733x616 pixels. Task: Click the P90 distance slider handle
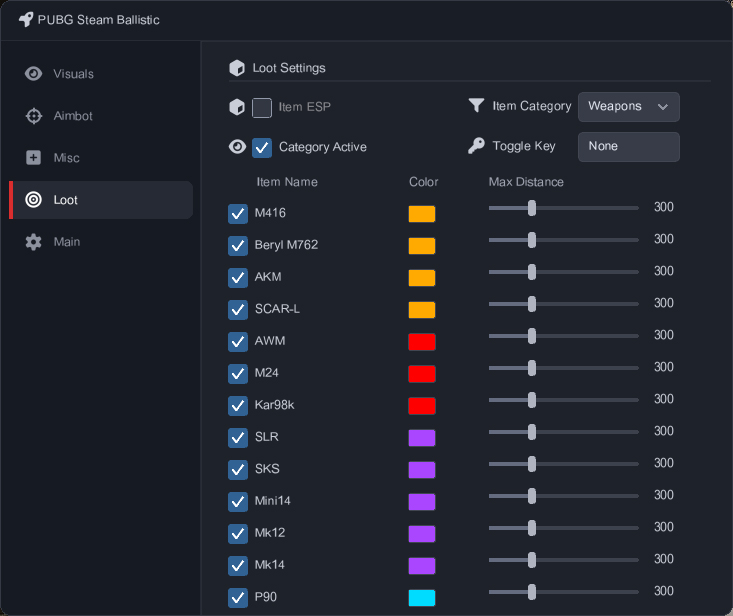[x=532, y=592]
